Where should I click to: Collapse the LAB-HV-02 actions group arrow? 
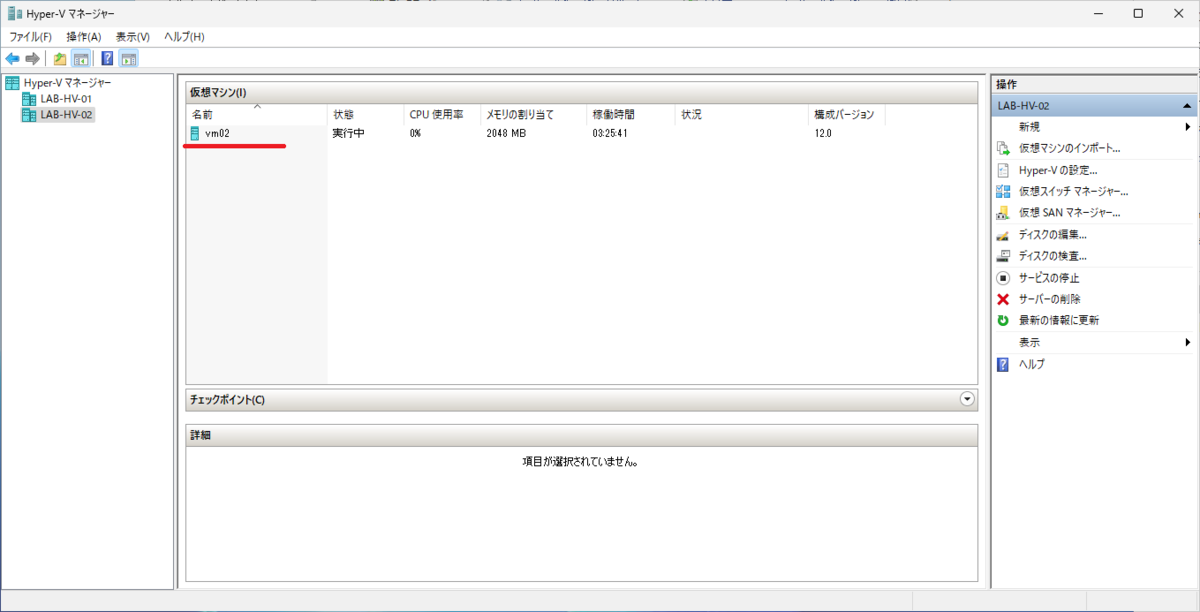click(1186, 105)
